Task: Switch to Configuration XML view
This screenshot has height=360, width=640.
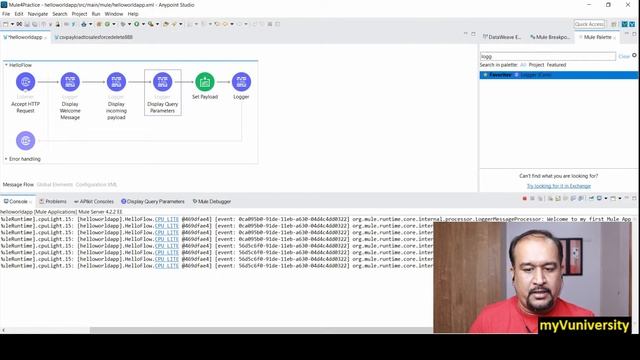Action: 96,184
